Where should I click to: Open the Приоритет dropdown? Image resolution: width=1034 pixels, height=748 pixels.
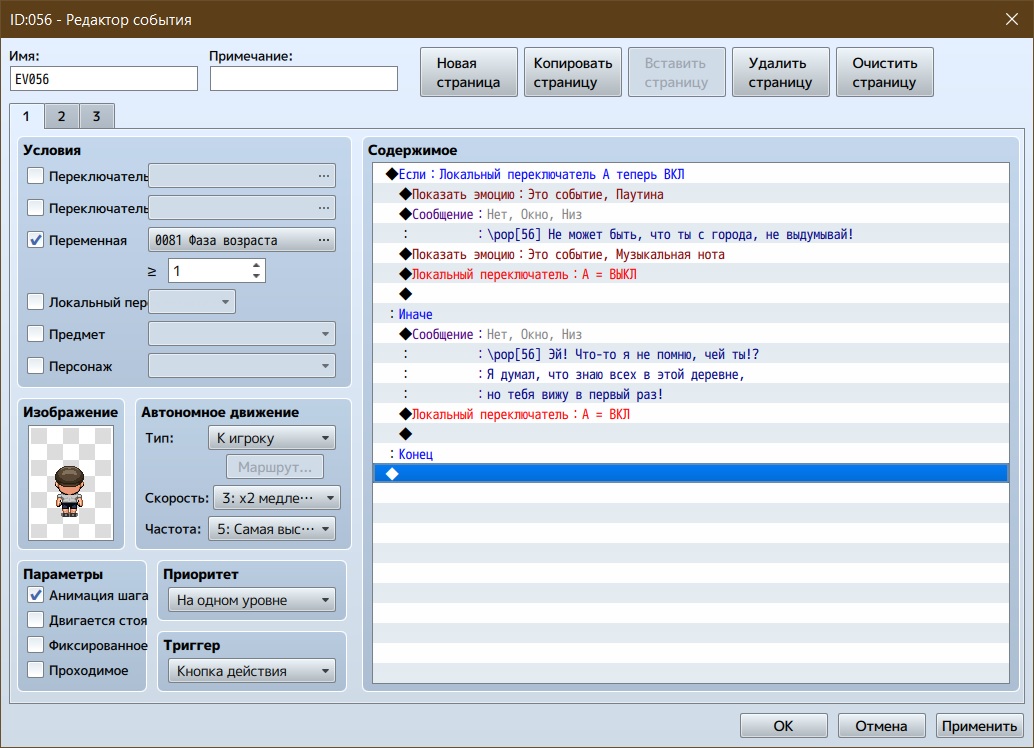[251, 601]
